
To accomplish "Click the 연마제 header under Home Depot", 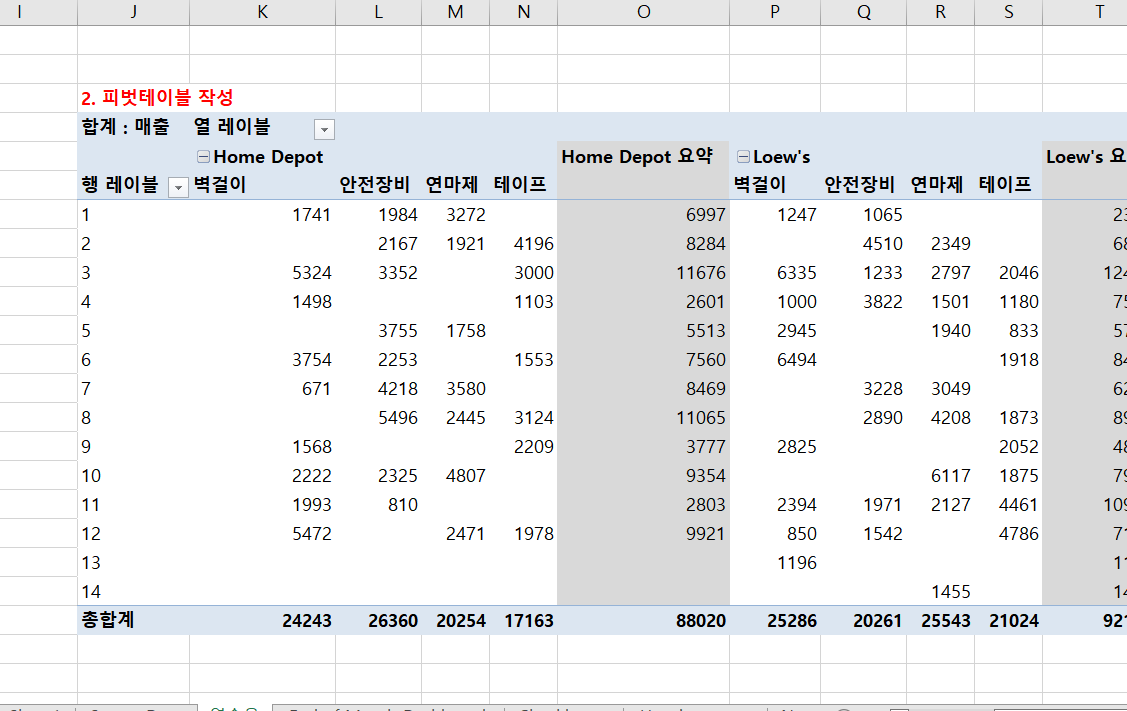I will [x=451, y=185].
